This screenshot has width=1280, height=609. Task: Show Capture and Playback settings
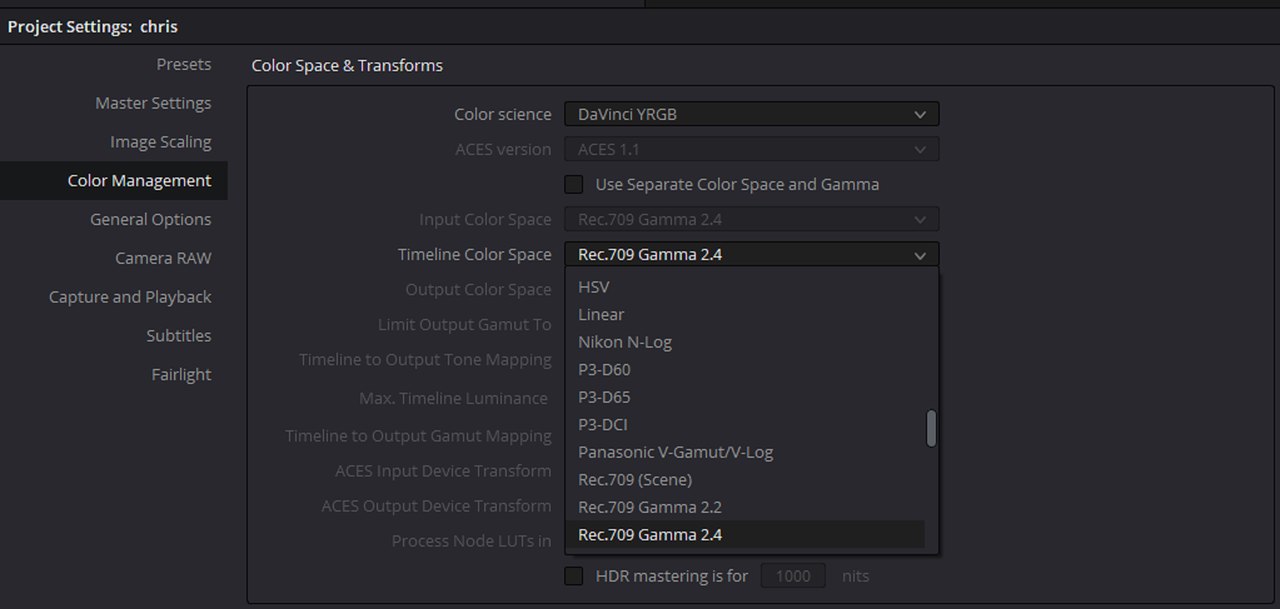(130, 297)
